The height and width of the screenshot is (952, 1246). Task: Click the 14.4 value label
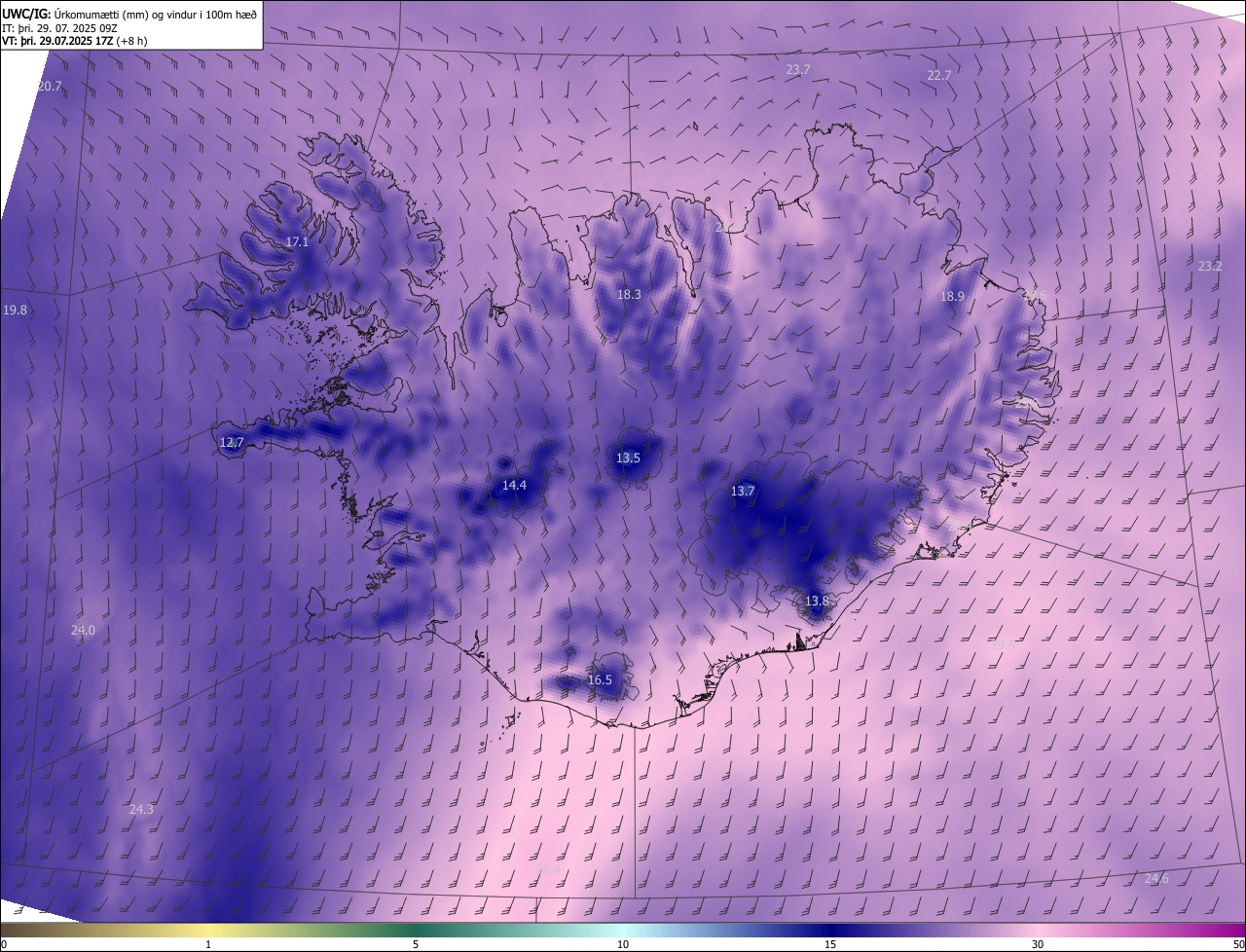coord(514,486)
